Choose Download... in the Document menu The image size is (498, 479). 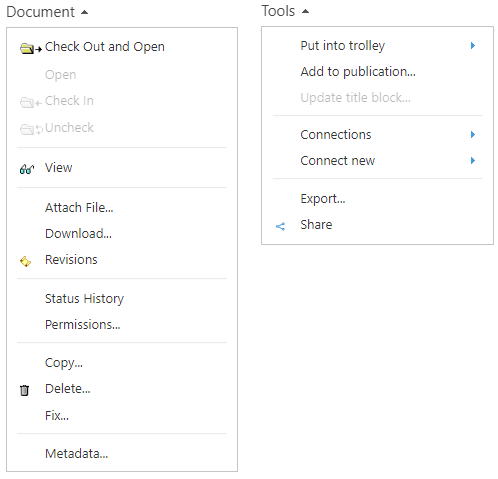78,234
